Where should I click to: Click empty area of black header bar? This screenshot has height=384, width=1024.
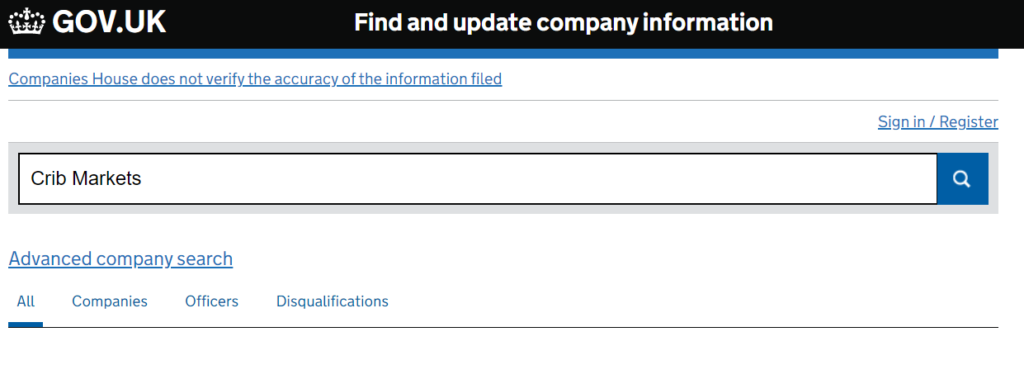click(895, 24)
